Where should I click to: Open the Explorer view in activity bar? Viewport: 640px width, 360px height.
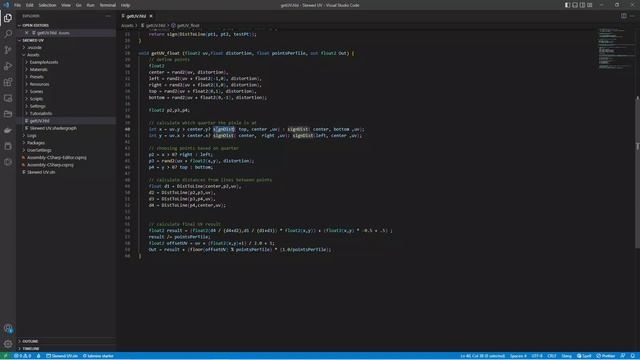pyautogui.click(x=8, y=18)
